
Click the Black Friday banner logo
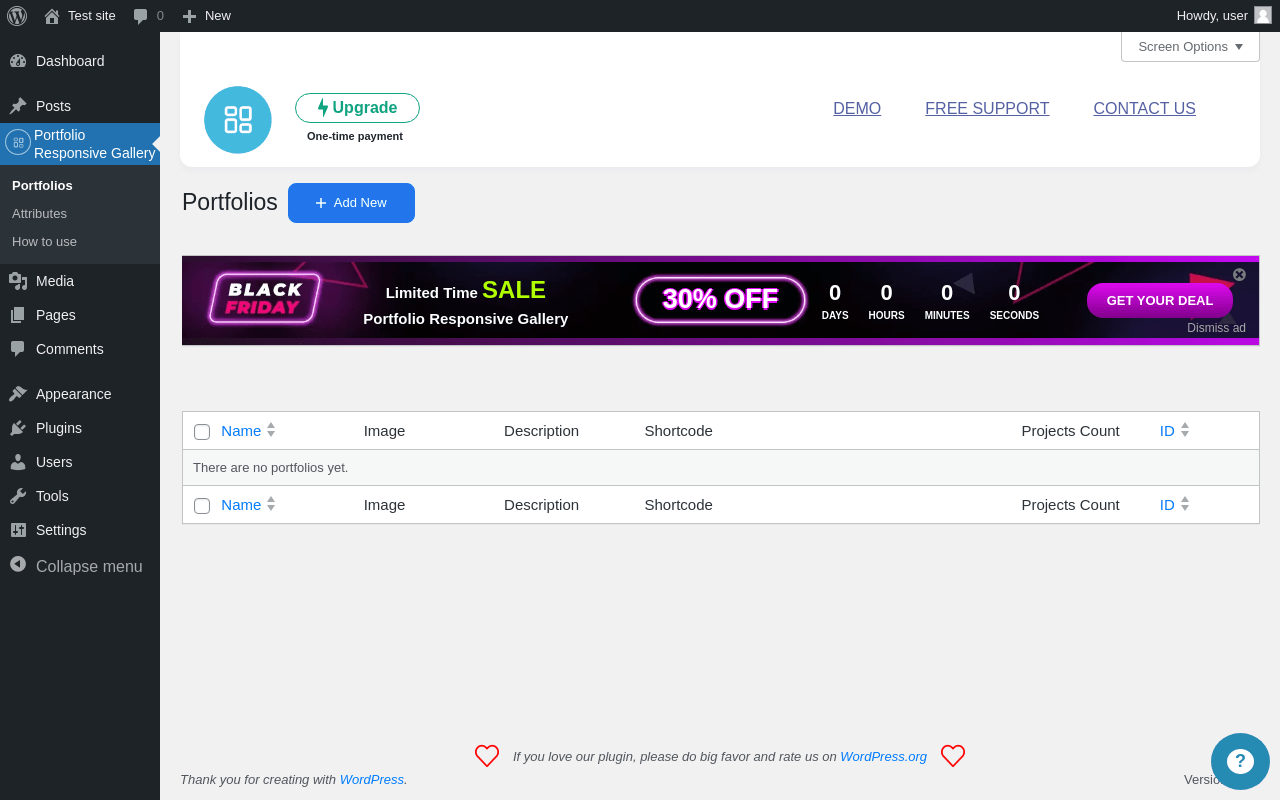(x=265, y=299)
